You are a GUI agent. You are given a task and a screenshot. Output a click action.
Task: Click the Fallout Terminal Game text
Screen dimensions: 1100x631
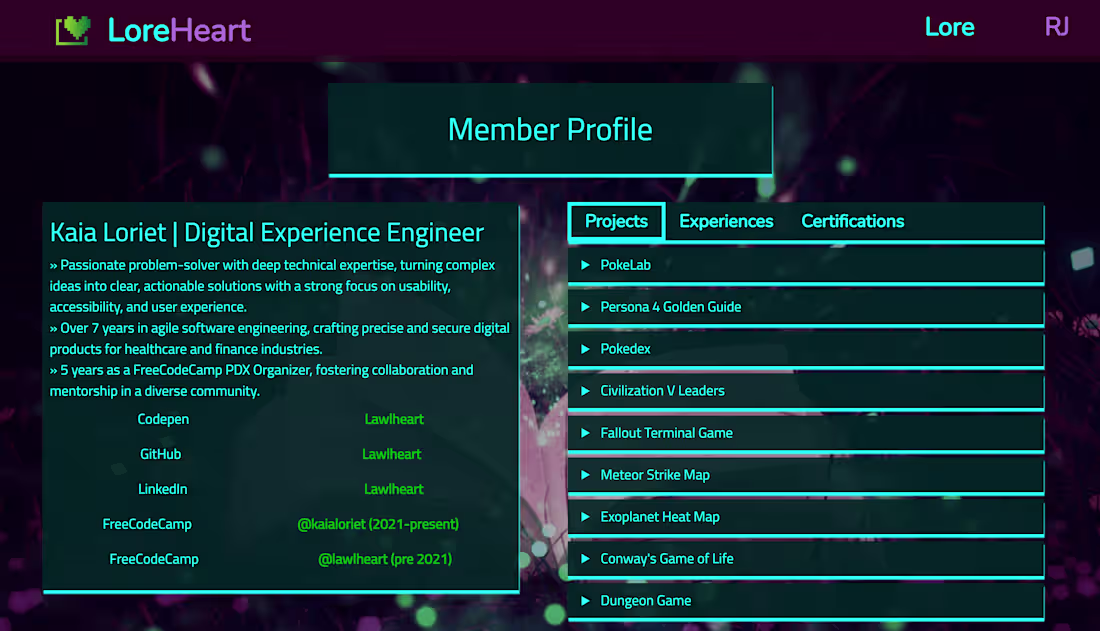666,433
